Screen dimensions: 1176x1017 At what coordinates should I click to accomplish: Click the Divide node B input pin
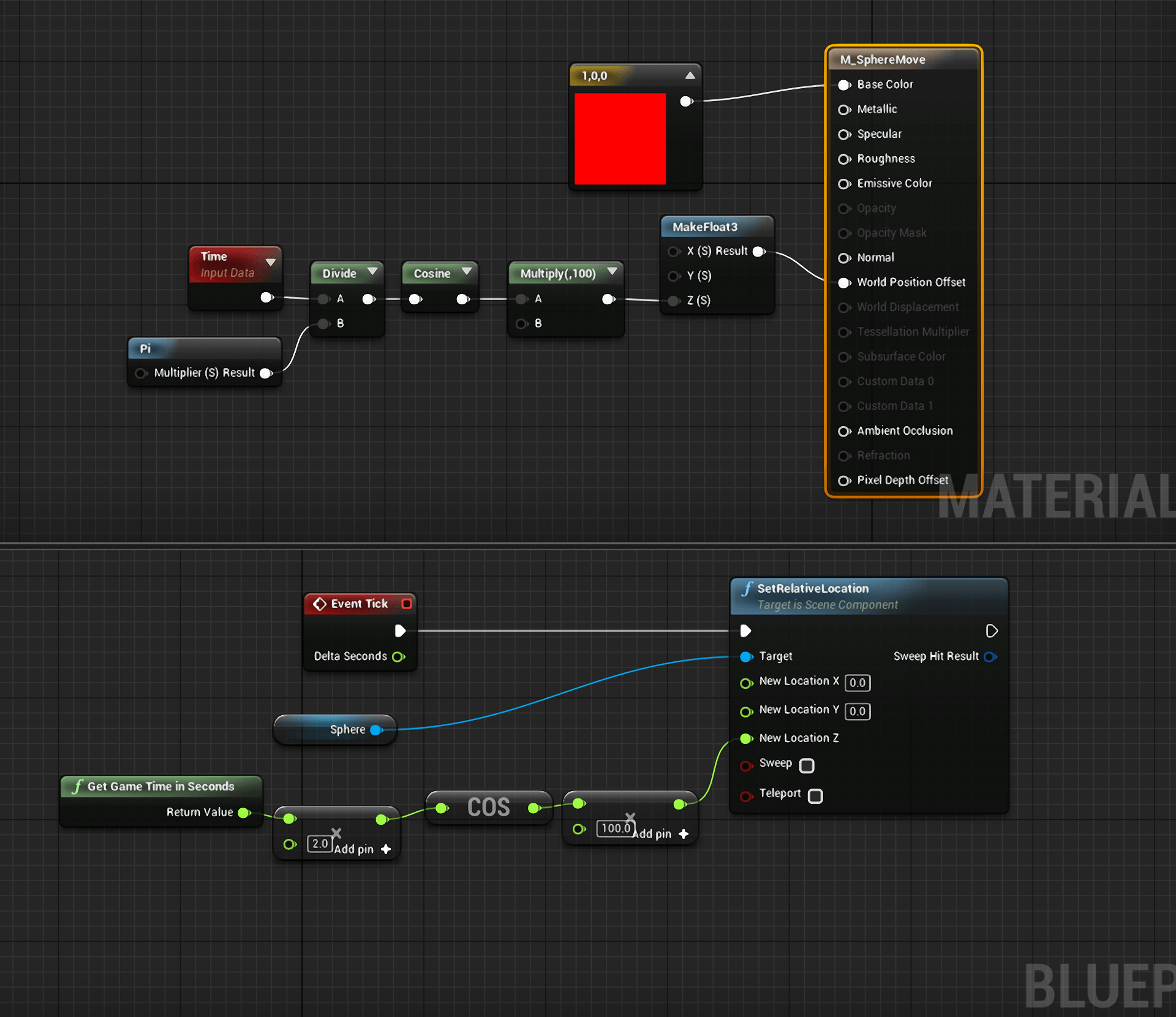coord(324,323)
